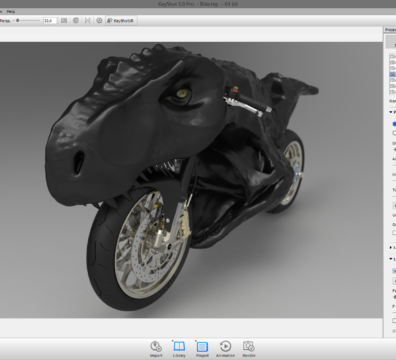Select the unselected radio button in right panel

[394, 133]
